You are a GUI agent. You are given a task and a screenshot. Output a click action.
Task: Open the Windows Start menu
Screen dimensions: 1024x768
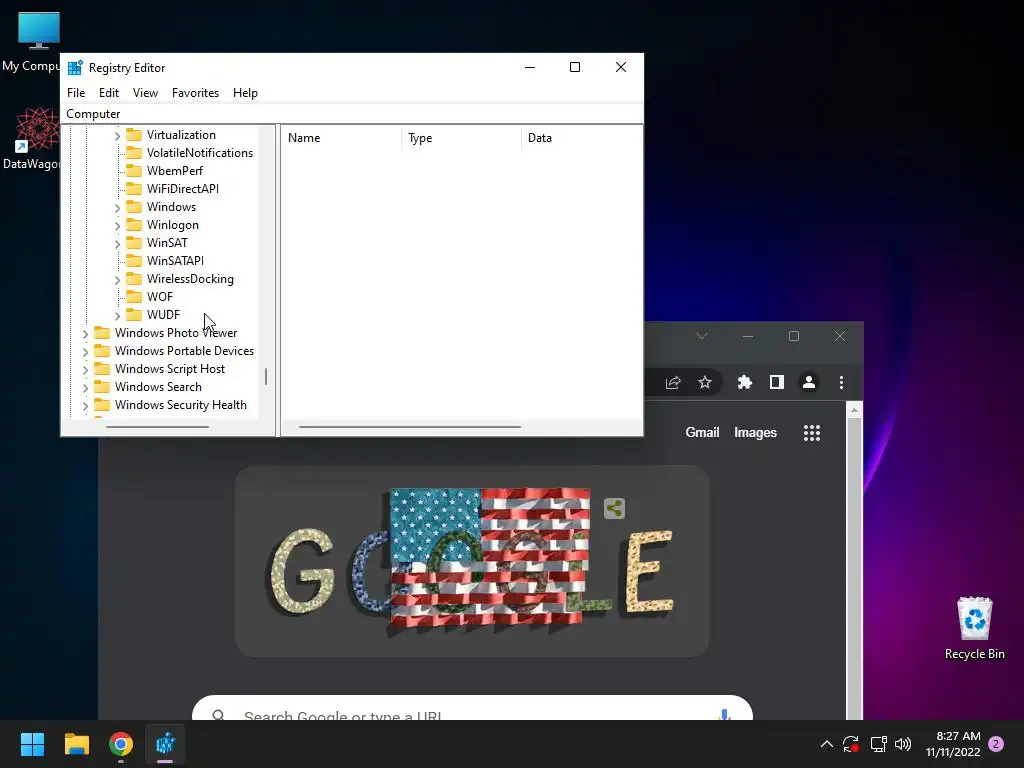pyautogui.click(x=32, y=744)
